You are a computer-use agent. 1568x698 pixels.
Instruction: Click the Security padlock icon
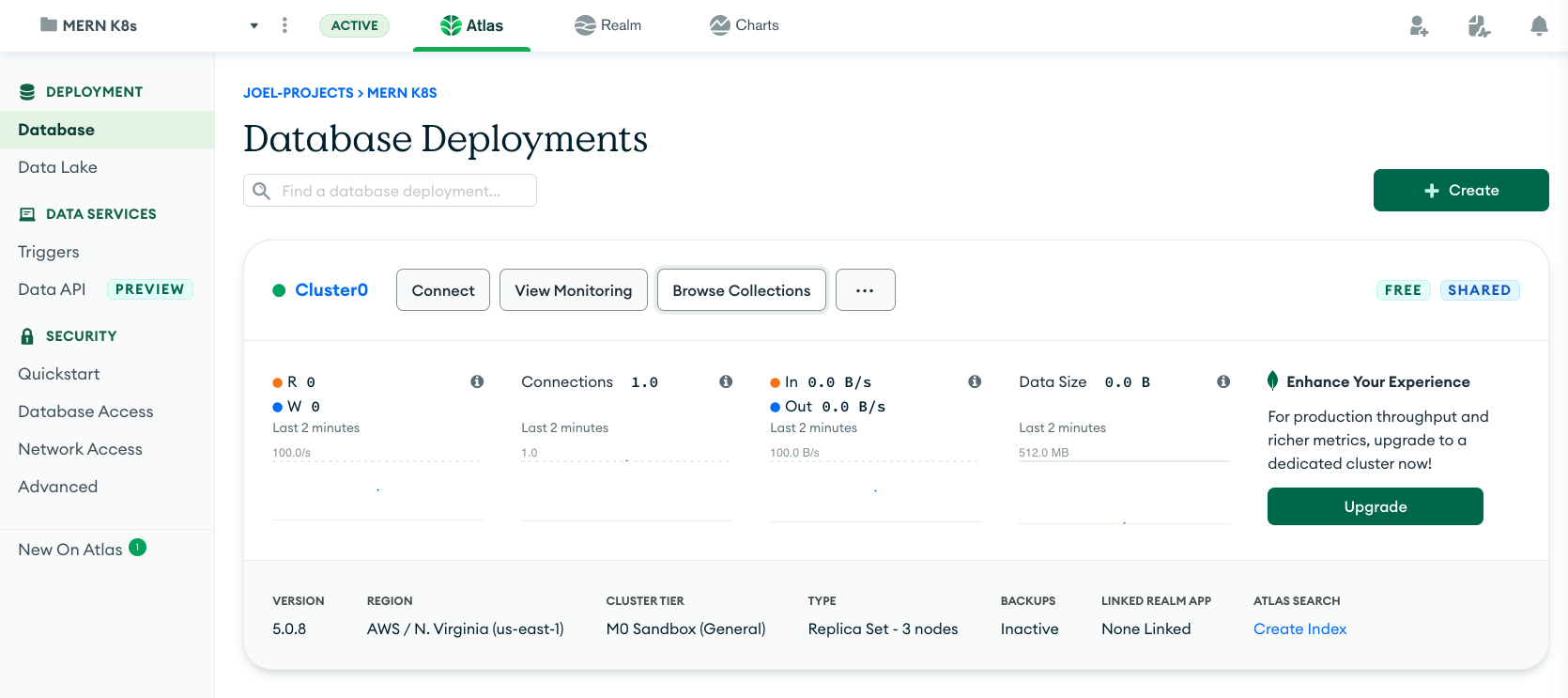click(27, 336)
